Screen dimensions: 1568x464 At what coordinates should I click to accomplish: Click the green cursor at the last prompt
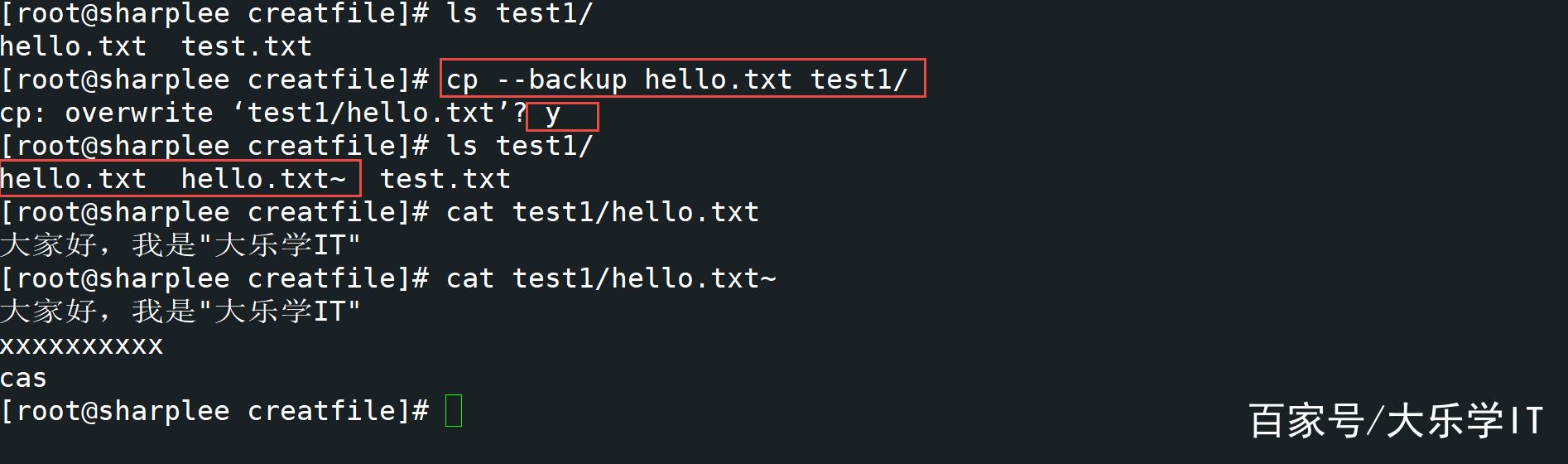pos(454,411)
